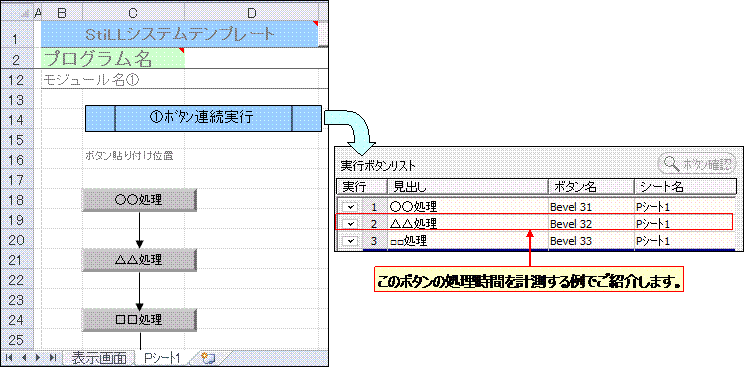
Task: Click the モジュール名① cell
Action: click(91, 79)
